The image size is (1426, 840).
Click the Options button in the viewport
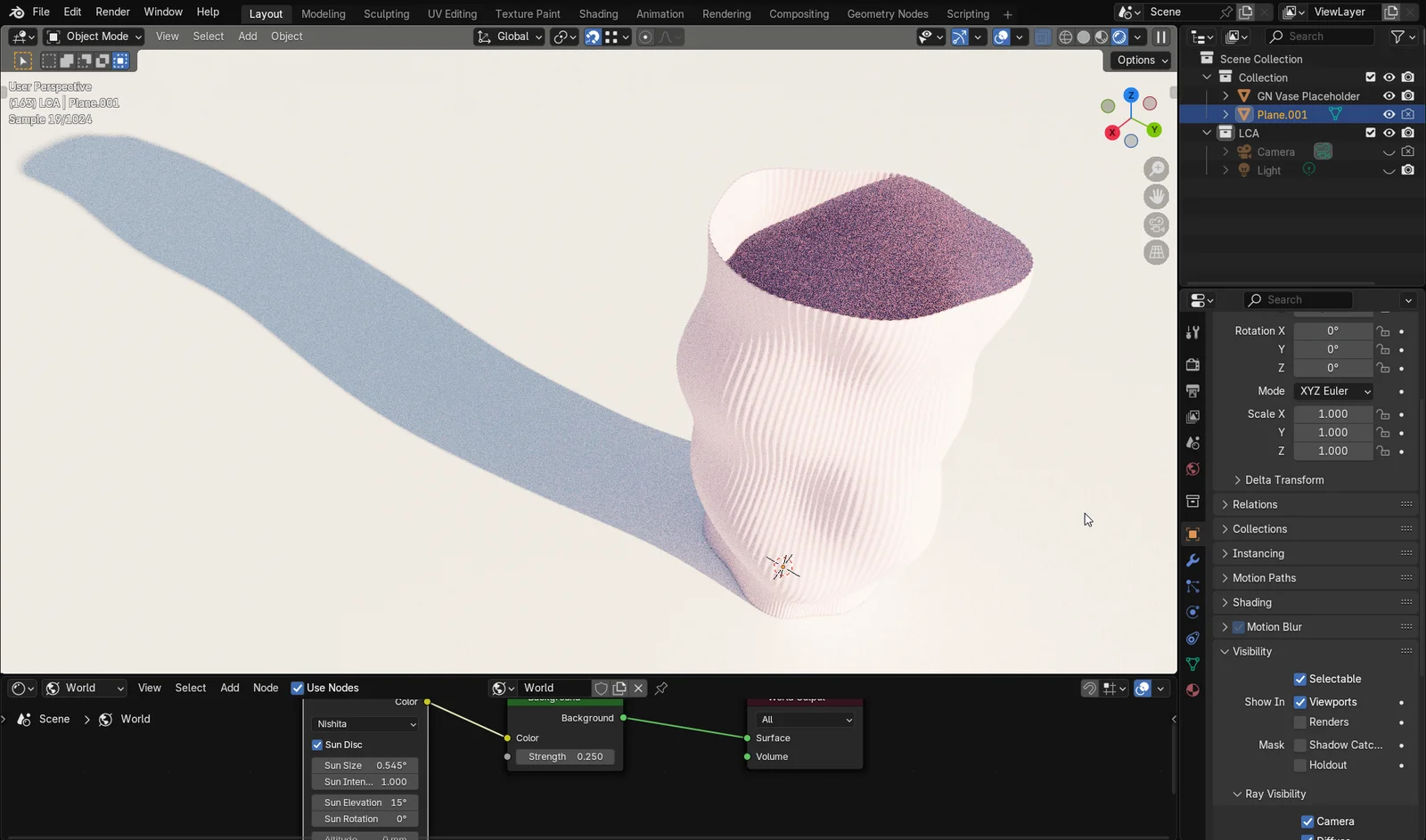pos(1139,60)
